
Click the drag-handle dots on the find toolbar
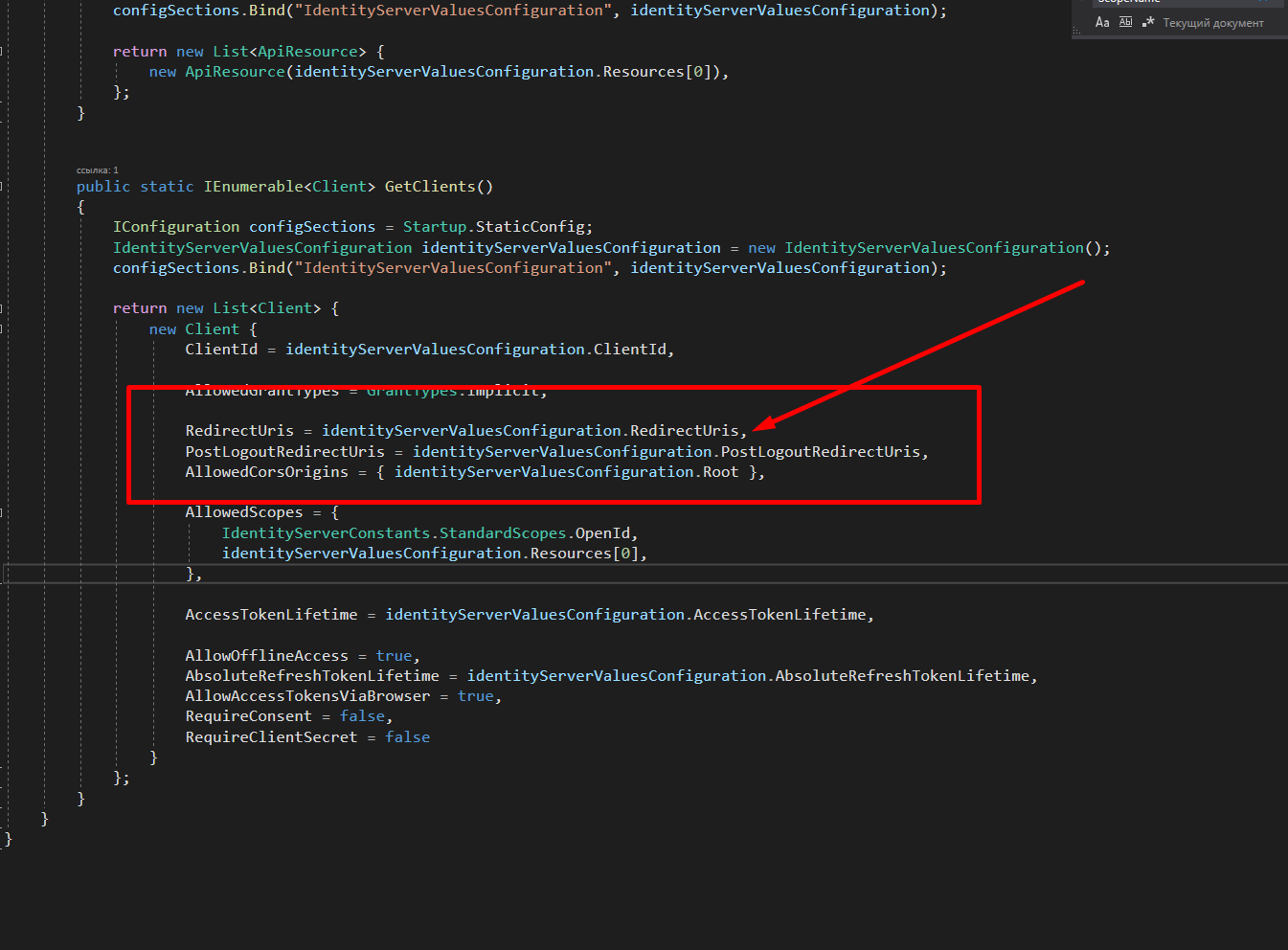pyautogui.click(x=1076, y=30)
